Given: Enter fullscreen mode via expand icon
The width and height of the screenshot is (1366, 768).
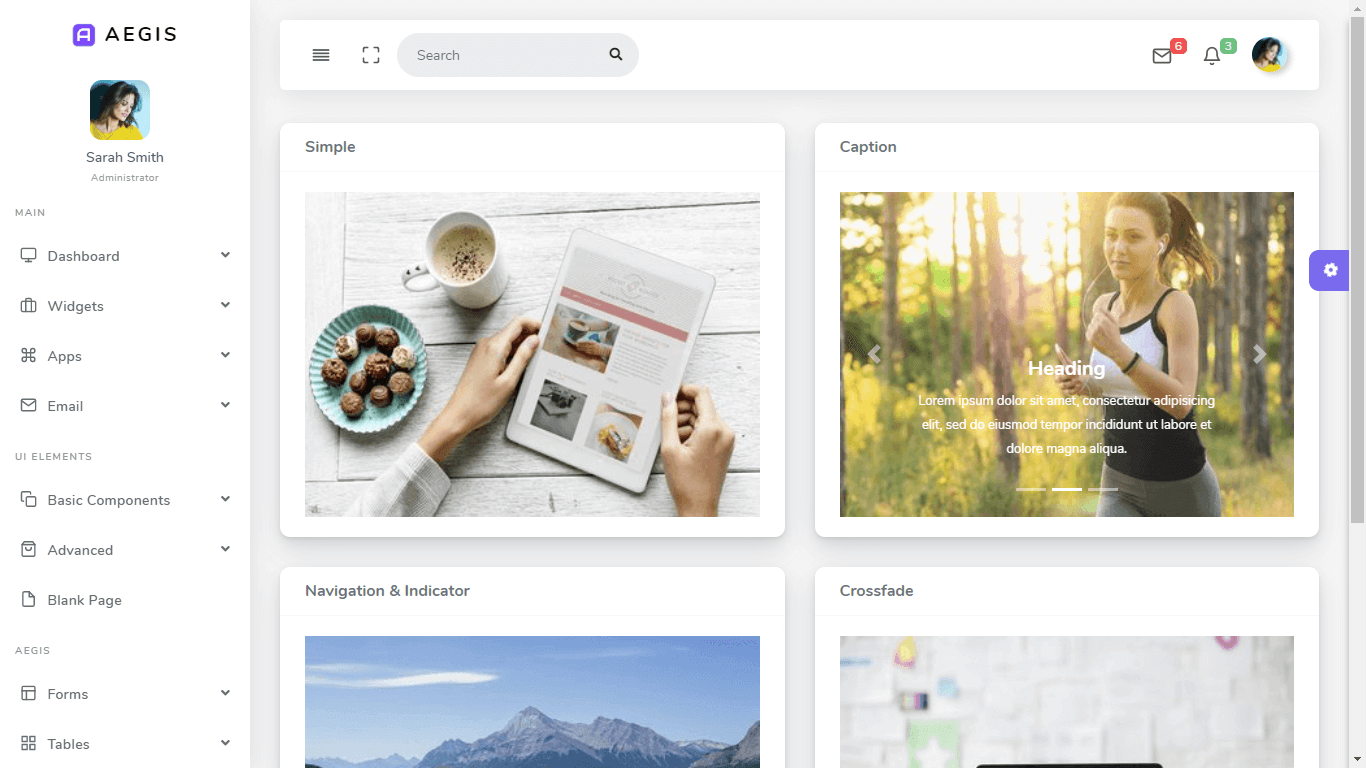Looking at the screenshot, I should pos(371,55).
